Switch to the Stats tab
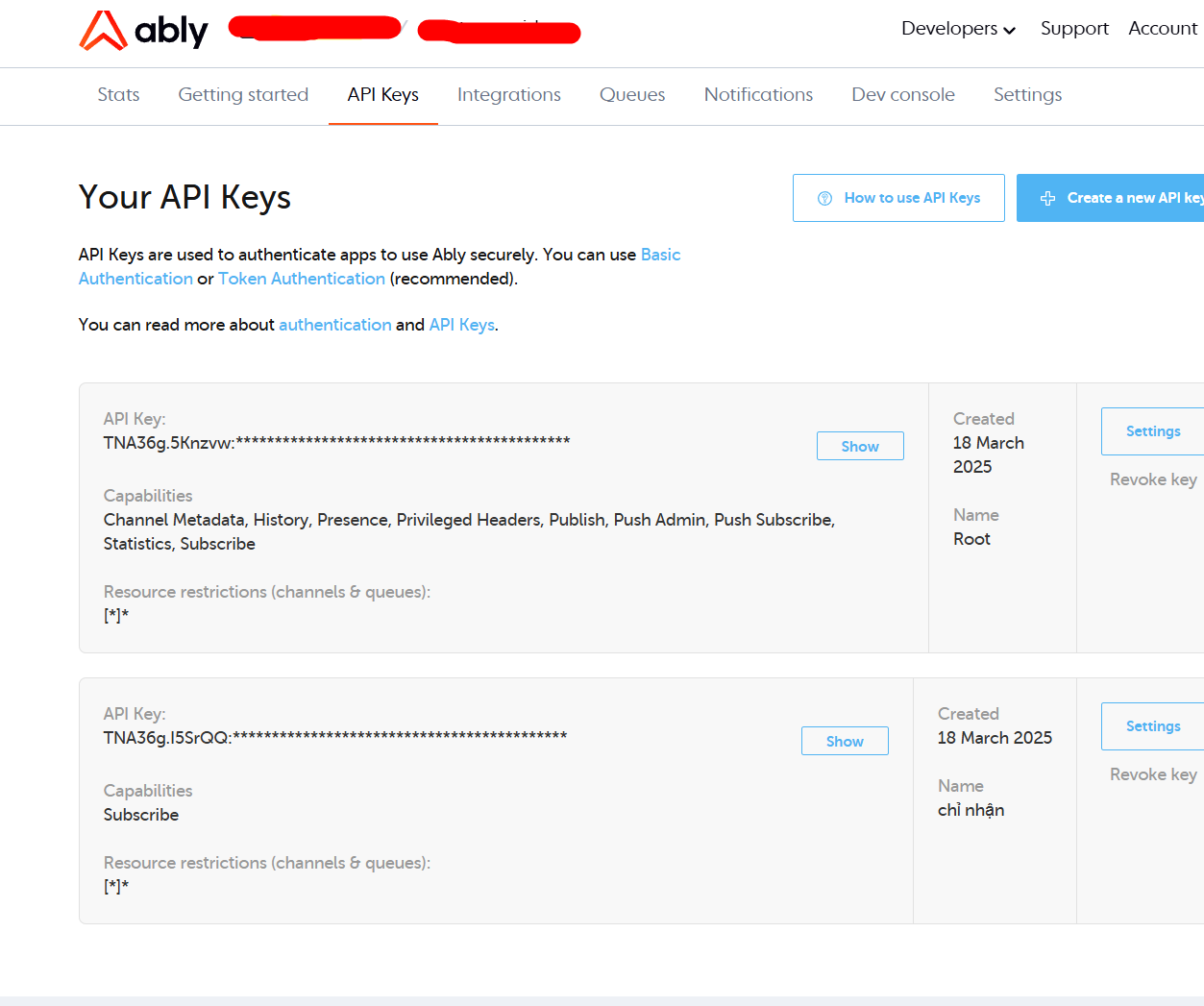This screenshot has width=1204, height=1006. click(x=118, y=94)
